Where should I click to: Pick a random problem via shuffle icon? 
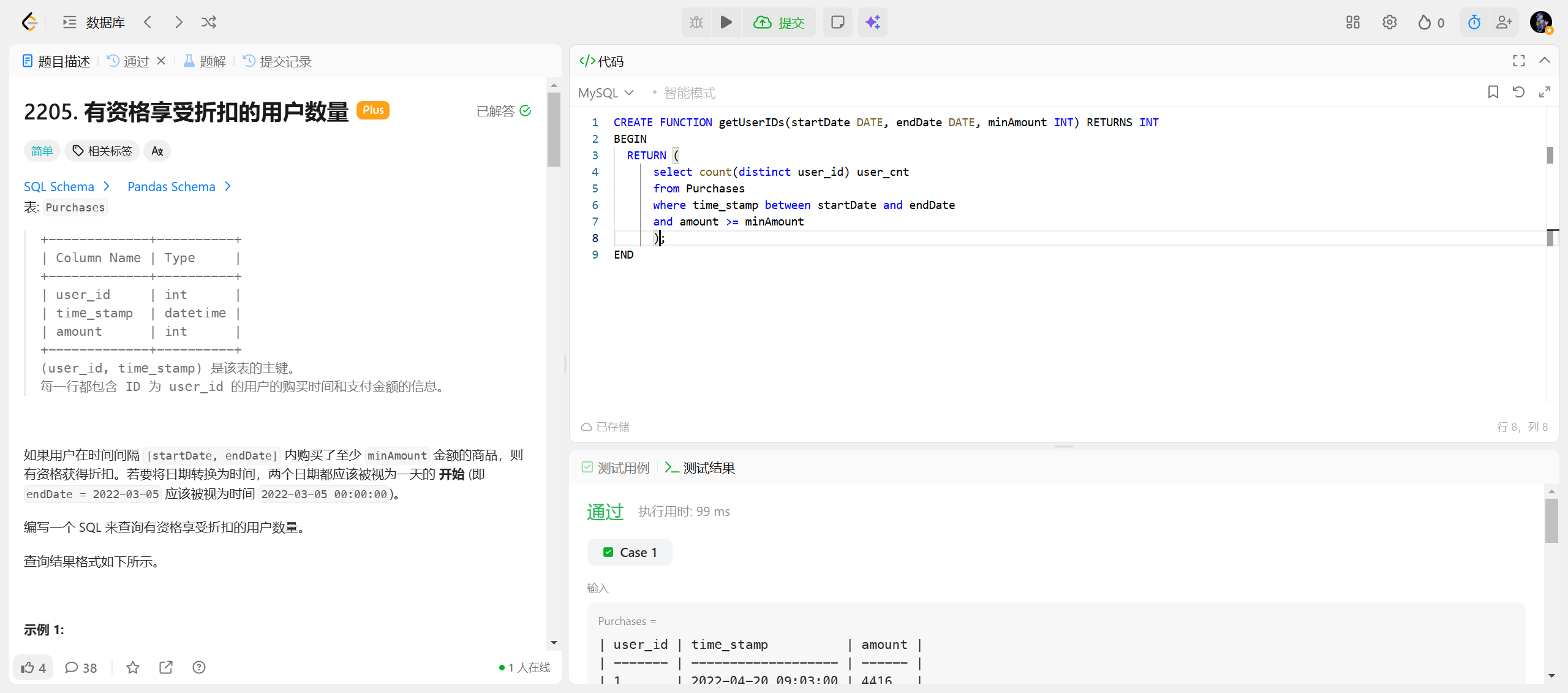[x=209, y=23]
